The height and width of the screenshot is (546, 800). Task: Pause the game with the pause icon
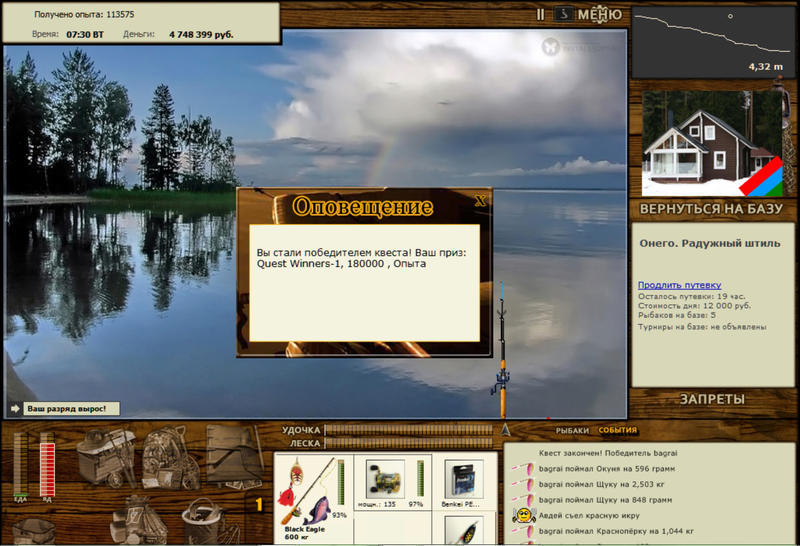click(540, 14)
